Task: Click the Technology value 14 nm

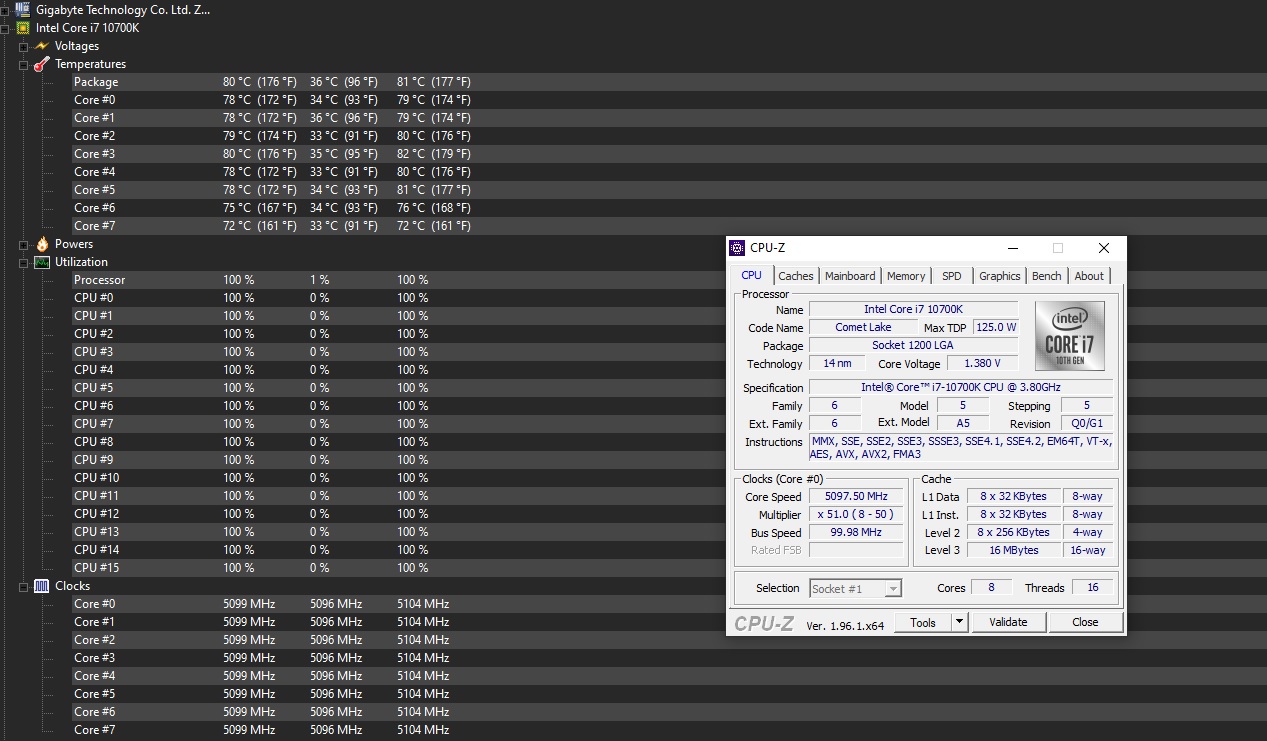Action: (837, 364)
